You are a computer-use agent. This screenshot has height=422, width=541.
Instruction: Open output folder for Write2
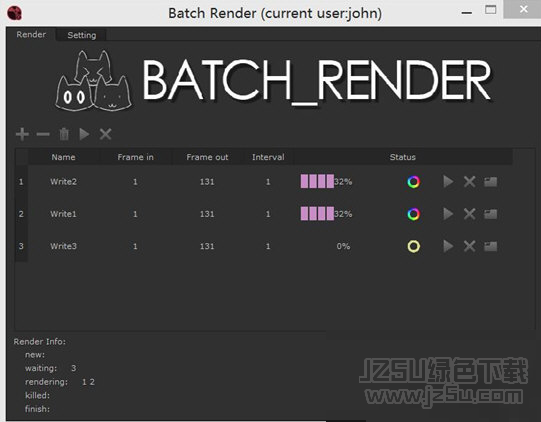point(490,181)
